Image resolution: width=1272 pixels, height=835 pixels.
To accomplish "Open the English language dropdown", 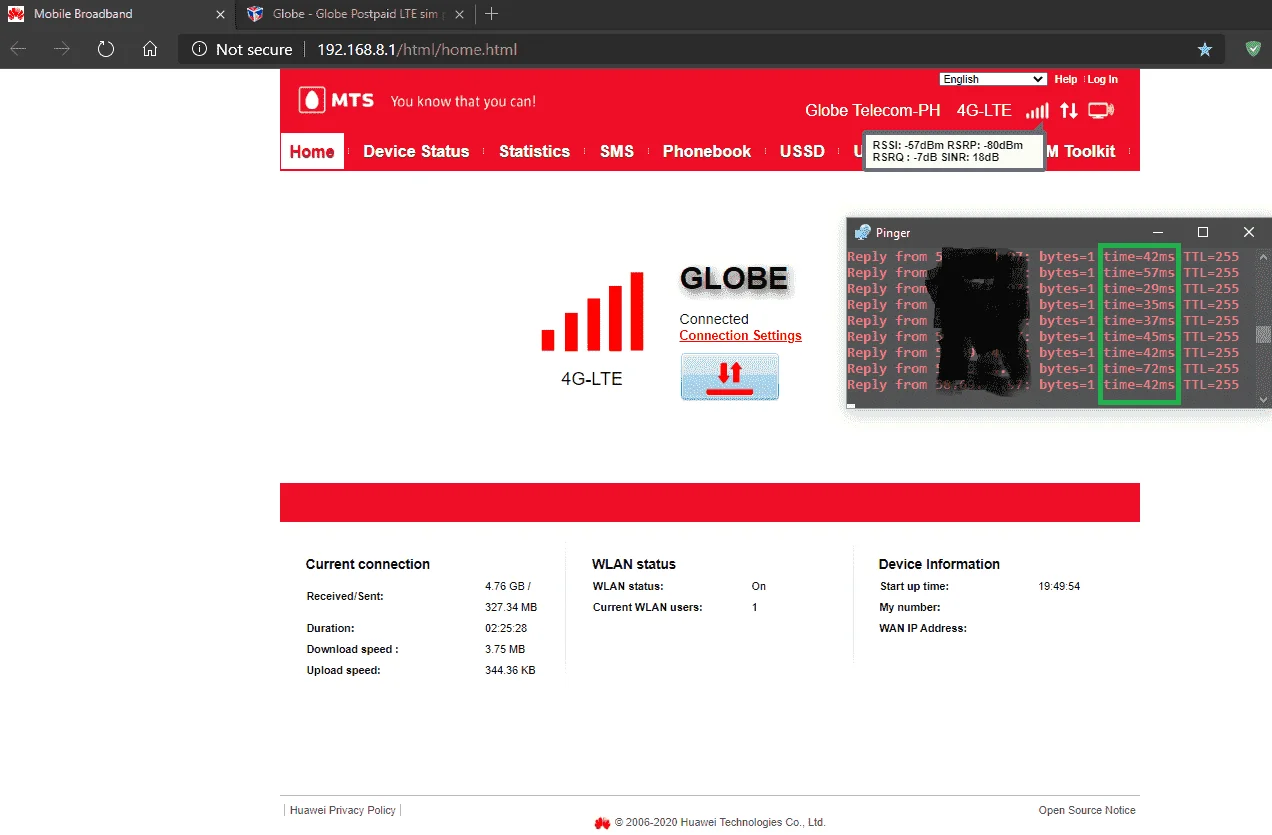I will click(993, 79).
